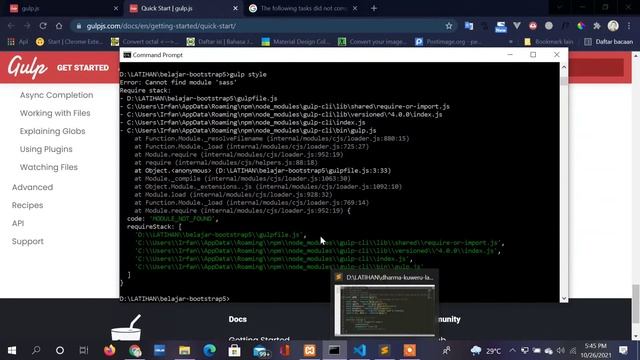Open Material Design Col... bookmark
The width and height of the screenshot is (640, 360).
[296, 42]
